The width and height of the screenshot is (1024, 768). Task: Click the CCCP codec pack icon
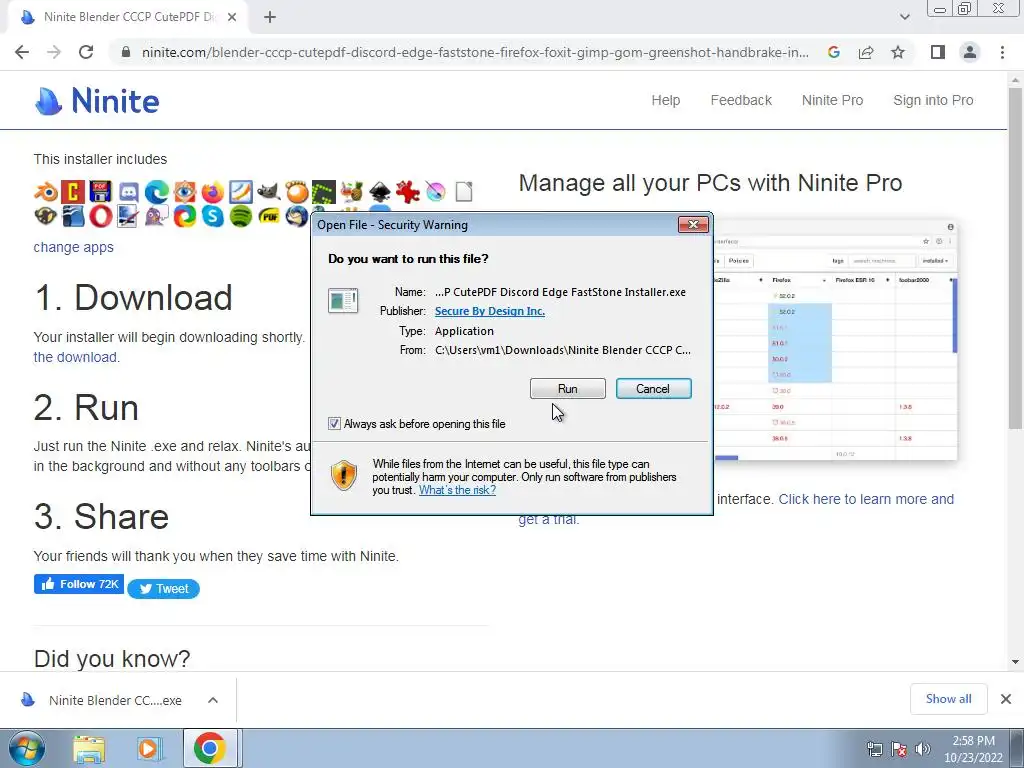pyautogui.click(x=72, y=192)
